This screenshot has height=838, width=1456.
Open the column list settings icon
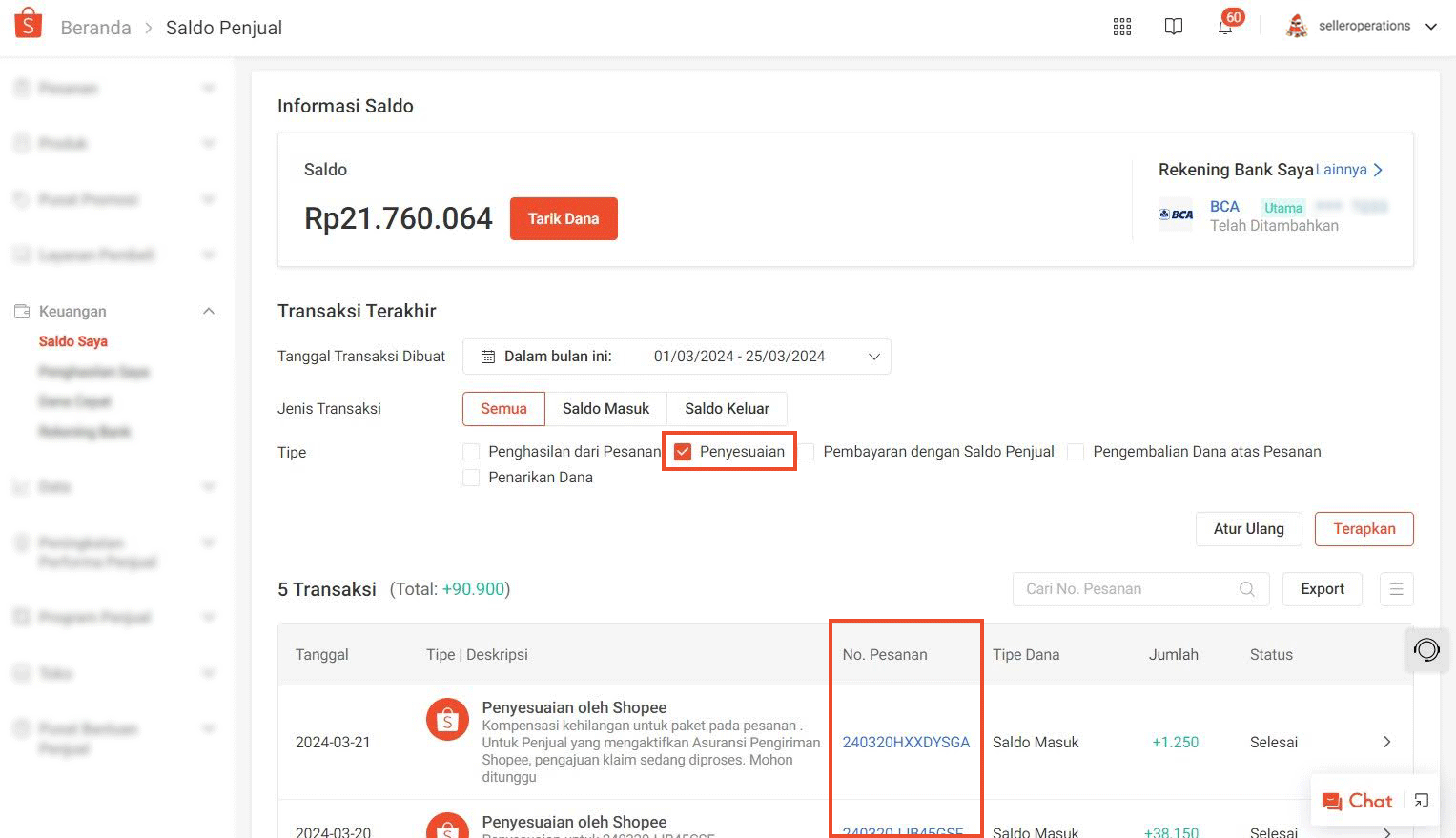pyautogui.click(x=1396, y=589)
